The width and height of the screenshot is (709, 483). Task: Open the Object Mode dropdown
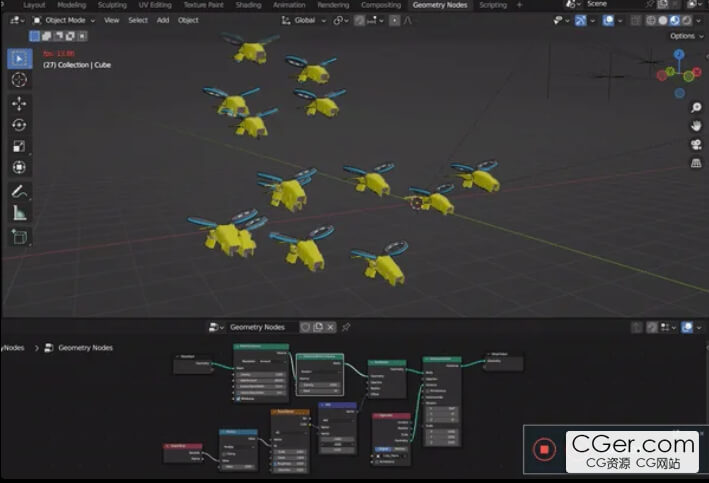point(64,20)
